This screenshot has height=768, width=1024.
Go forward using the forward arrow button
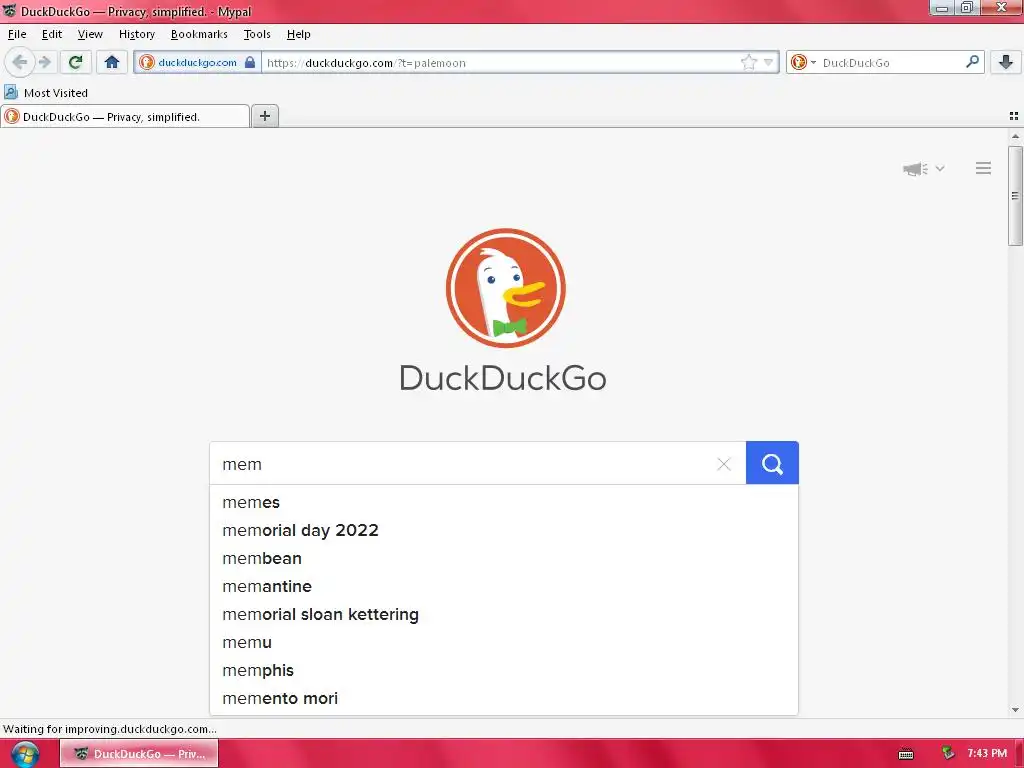pyautogui.click(x=44, y=63)
